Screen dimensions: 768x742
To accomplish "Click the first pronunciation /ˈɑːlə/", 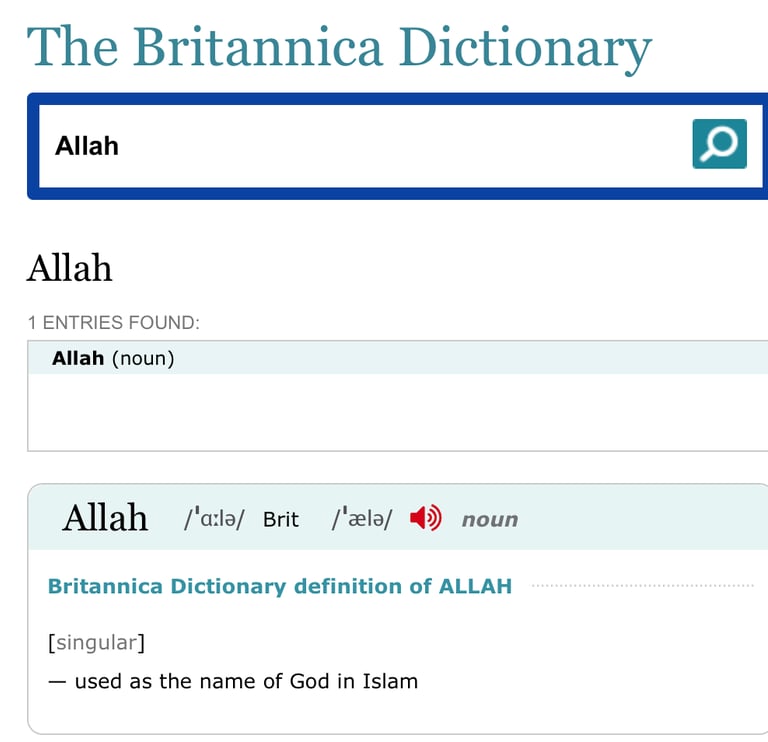I will pyautogui.click(x=213, y=519).
